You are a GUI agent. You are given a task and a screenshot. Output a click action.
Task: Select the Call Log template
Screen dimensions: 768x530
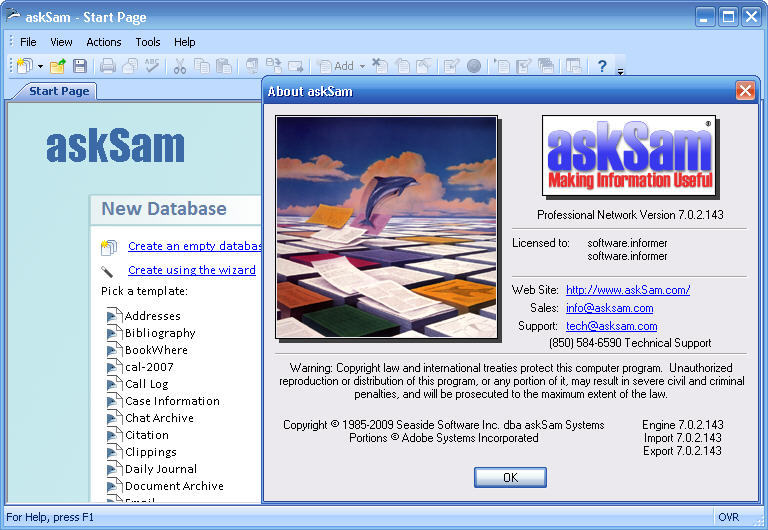pos(146,384)
